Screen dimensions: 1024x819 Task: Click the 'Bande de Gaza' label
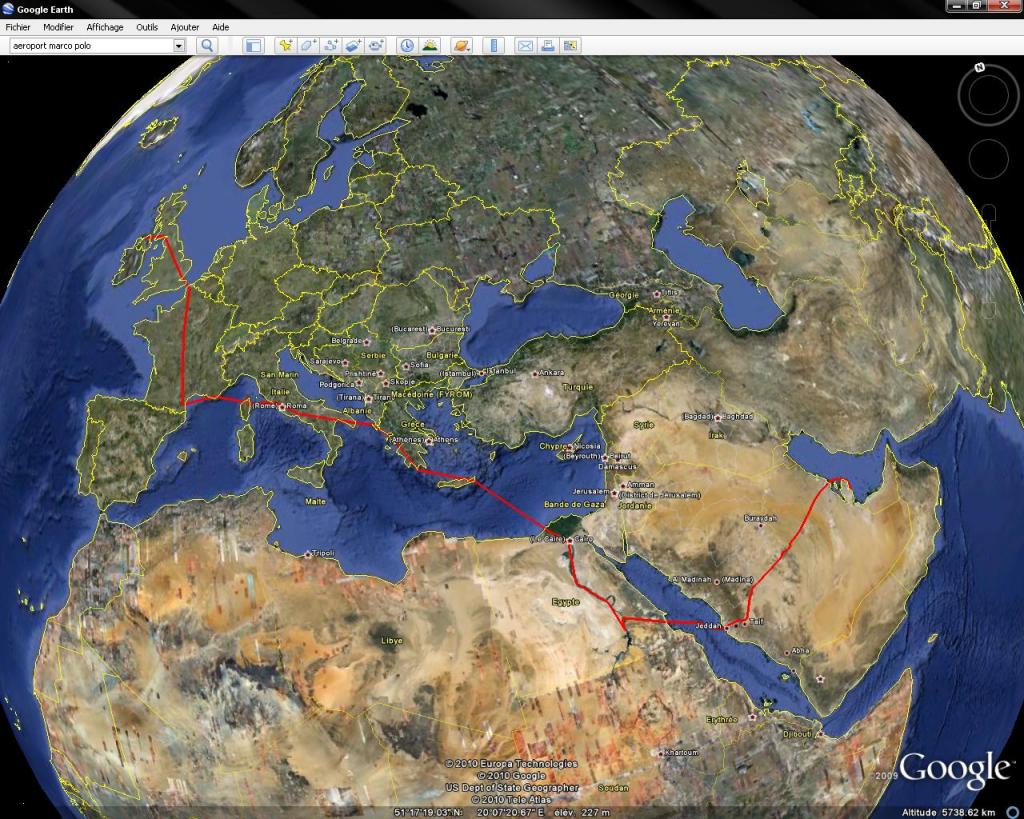click(575, 504)
